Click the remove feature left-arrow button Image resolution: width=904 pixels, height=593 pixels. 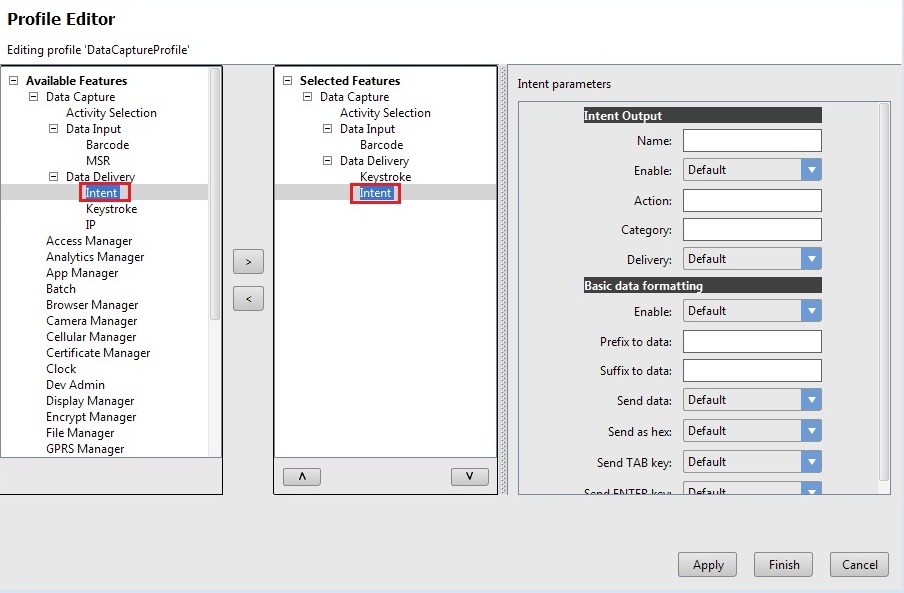click(x=248, y=298)
